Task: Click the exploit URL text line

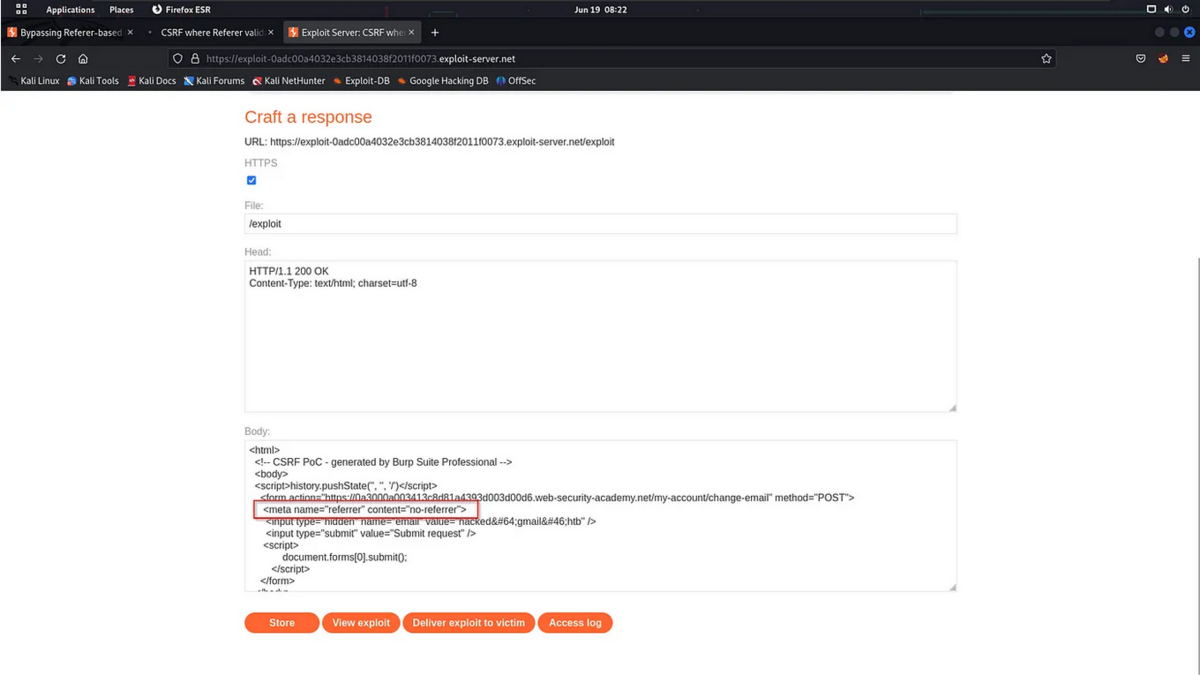Action: 430,142
